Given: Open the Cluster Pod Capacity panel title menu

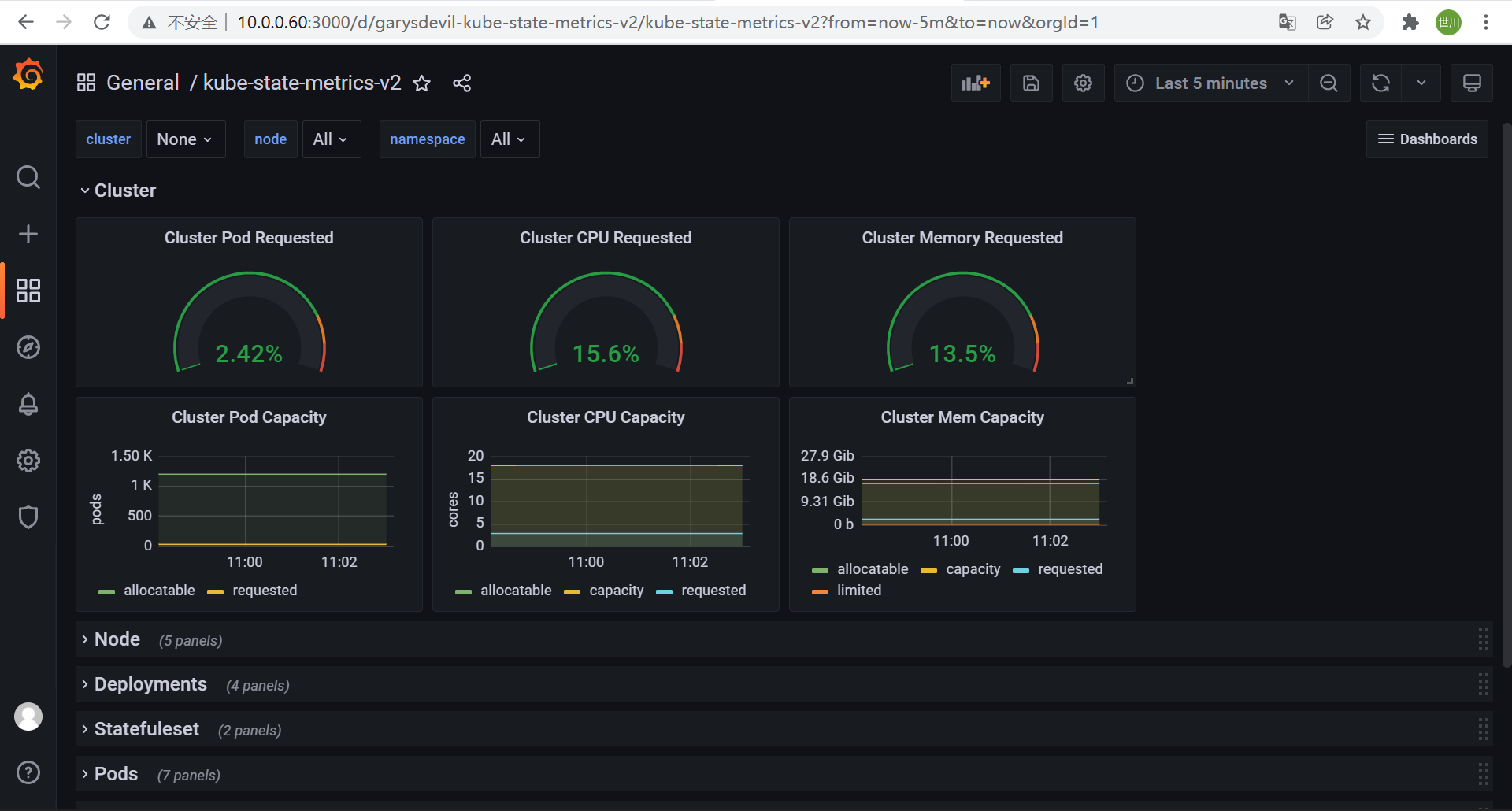Looking at the screenshot, I should [249, 417].
